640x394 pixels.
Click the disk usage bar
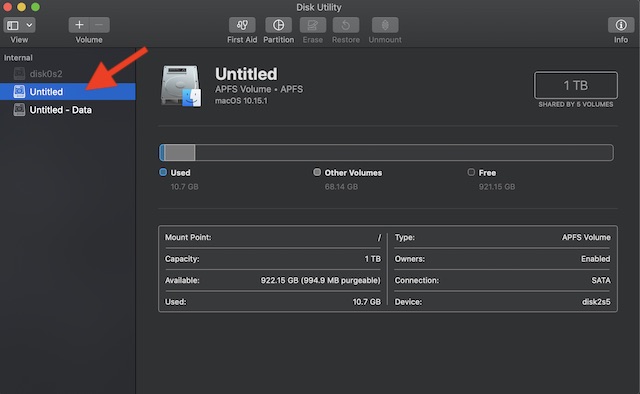pyautogui.click(x=386, y=153)
